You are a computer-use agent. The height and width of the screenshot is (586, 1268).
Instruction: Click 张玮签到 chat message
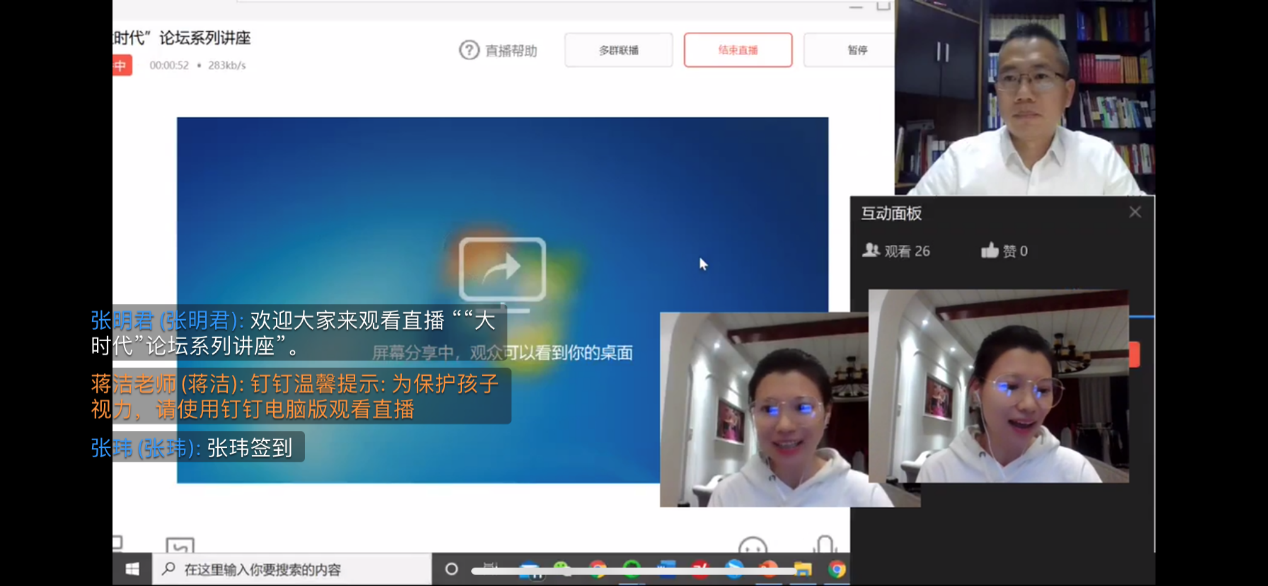coord(197,447)
